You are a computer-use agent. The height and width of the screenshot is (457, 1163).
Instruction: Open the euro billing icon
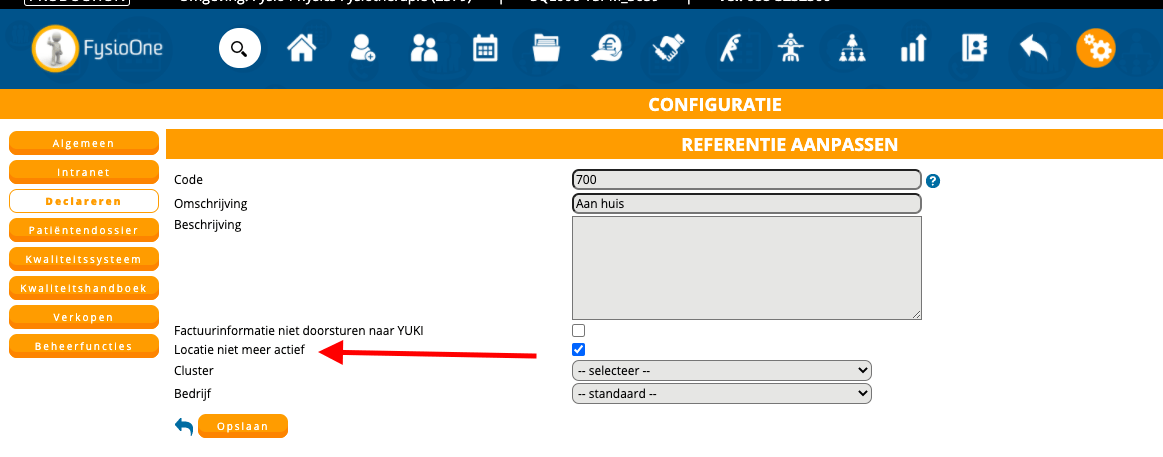pos(606,48)
